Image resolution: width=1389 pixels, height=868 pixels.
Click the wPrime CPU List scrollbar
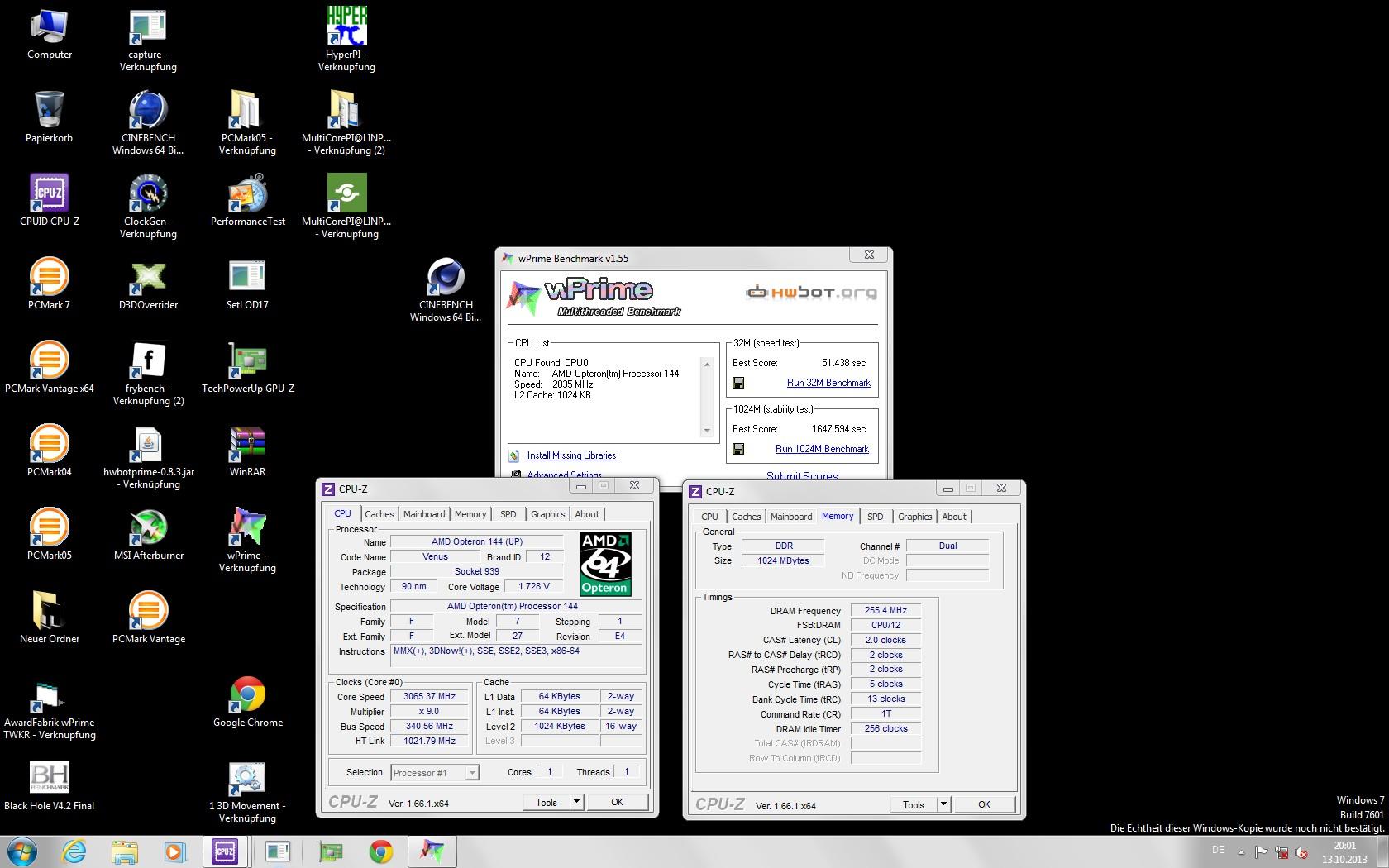(x=707, y=397)
